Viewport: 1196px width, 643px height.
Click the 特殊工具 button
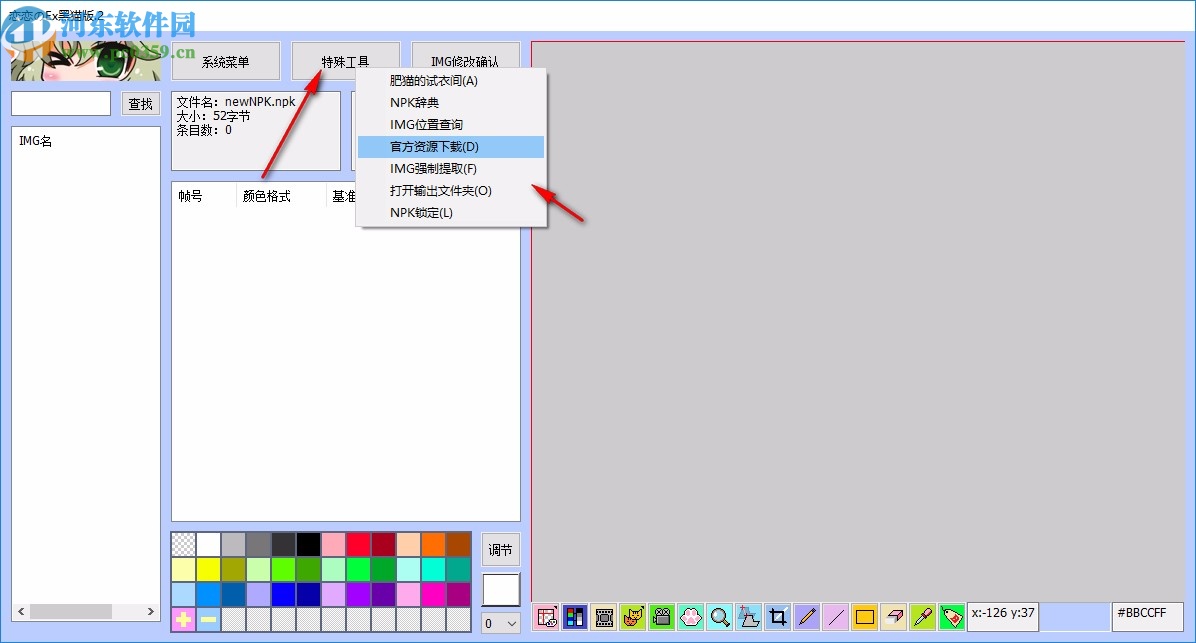tap(346, 61)
